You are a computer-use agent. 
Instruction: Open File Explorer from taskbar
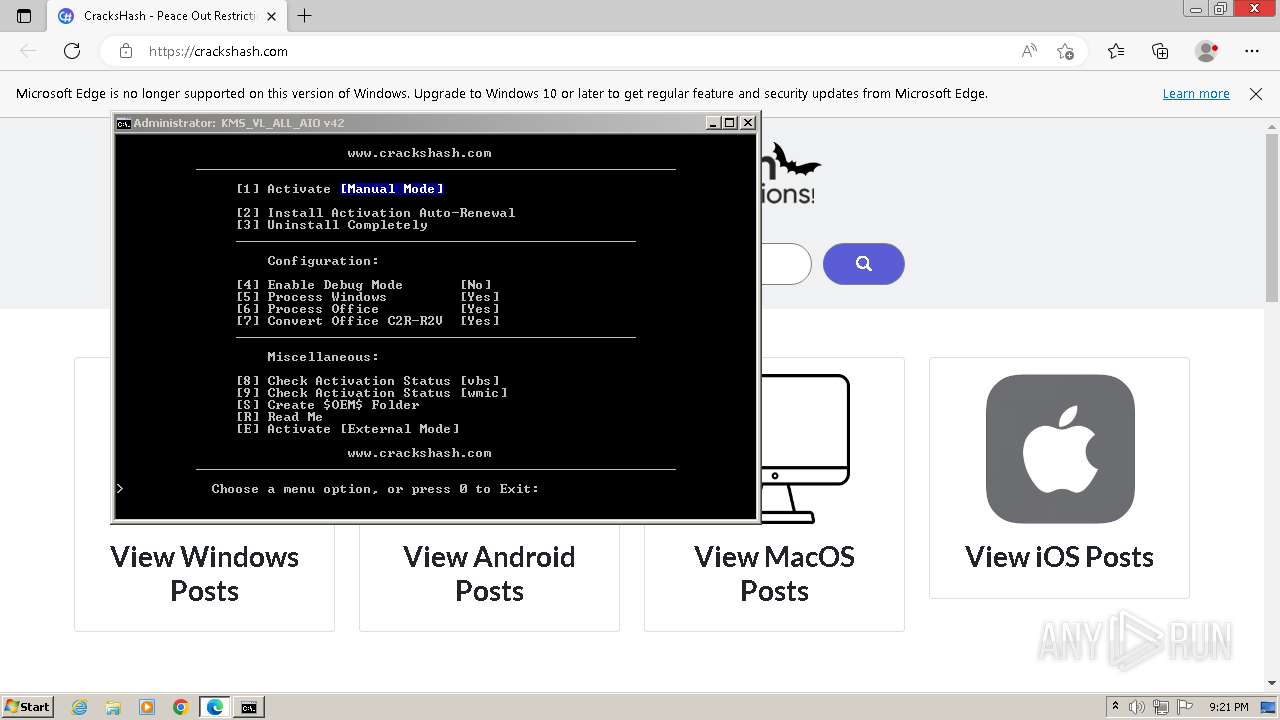113,707
